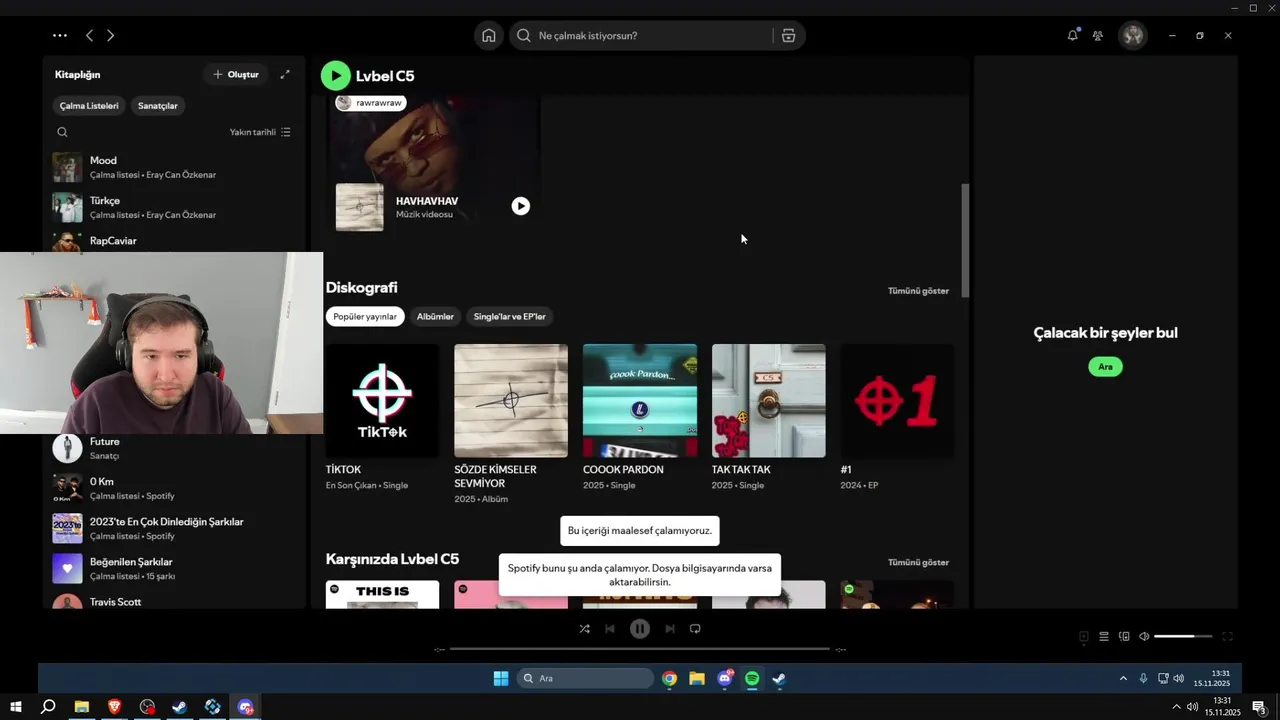Skip to the next track

[x=670, y=629]
